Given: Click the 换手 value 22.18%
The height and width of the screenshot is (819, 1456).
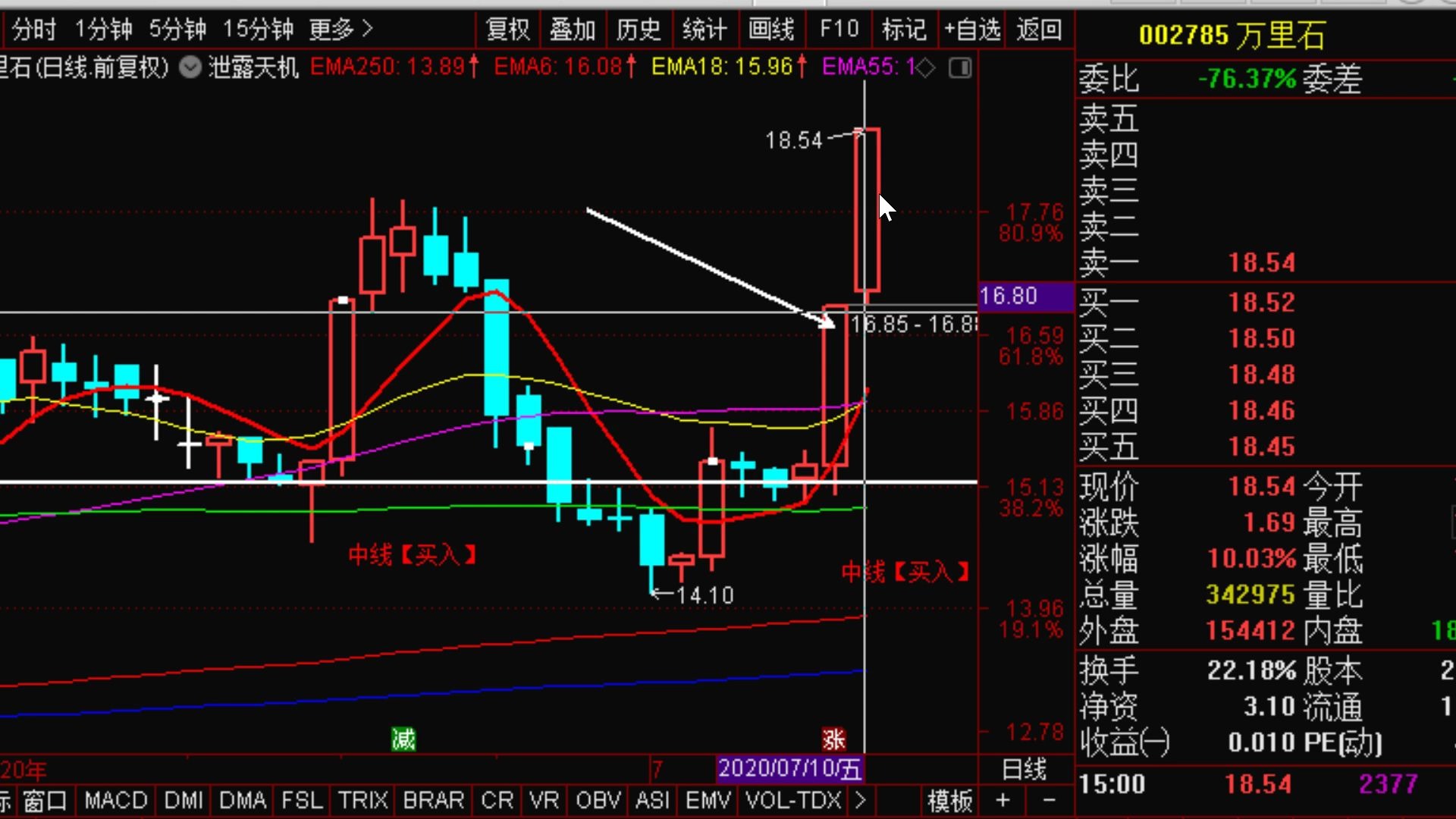Looking at the screenshot, I should (x=1252, y=670).
